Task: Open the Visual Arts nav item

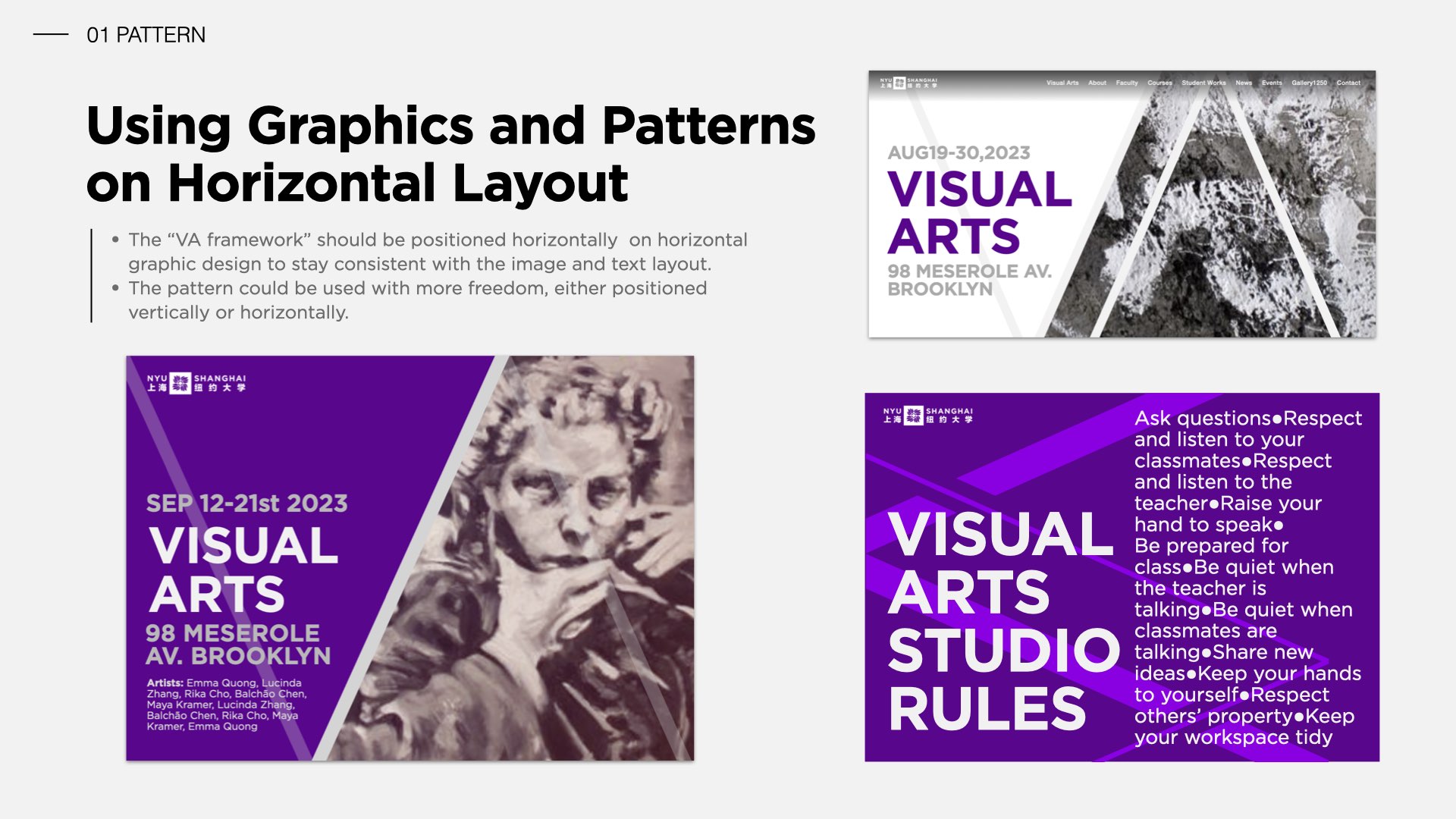Action: pyautogui.click(x=1062, y=83)
